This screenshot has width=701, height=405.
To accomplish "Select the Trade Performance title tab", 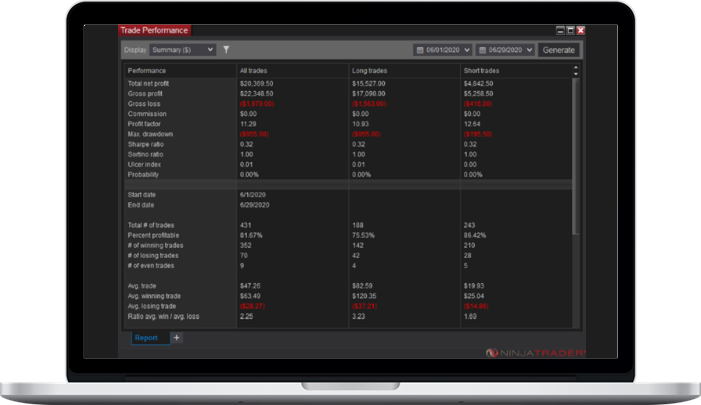I will (154, 31).
